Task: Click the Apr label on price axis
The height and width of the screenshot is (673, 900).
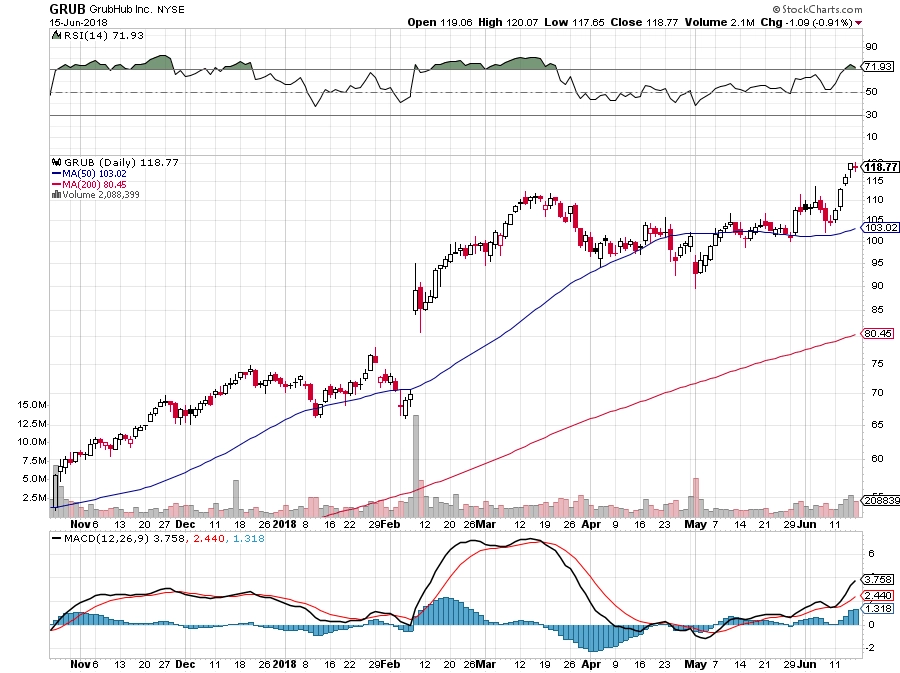Action: [x=591, y=524]
